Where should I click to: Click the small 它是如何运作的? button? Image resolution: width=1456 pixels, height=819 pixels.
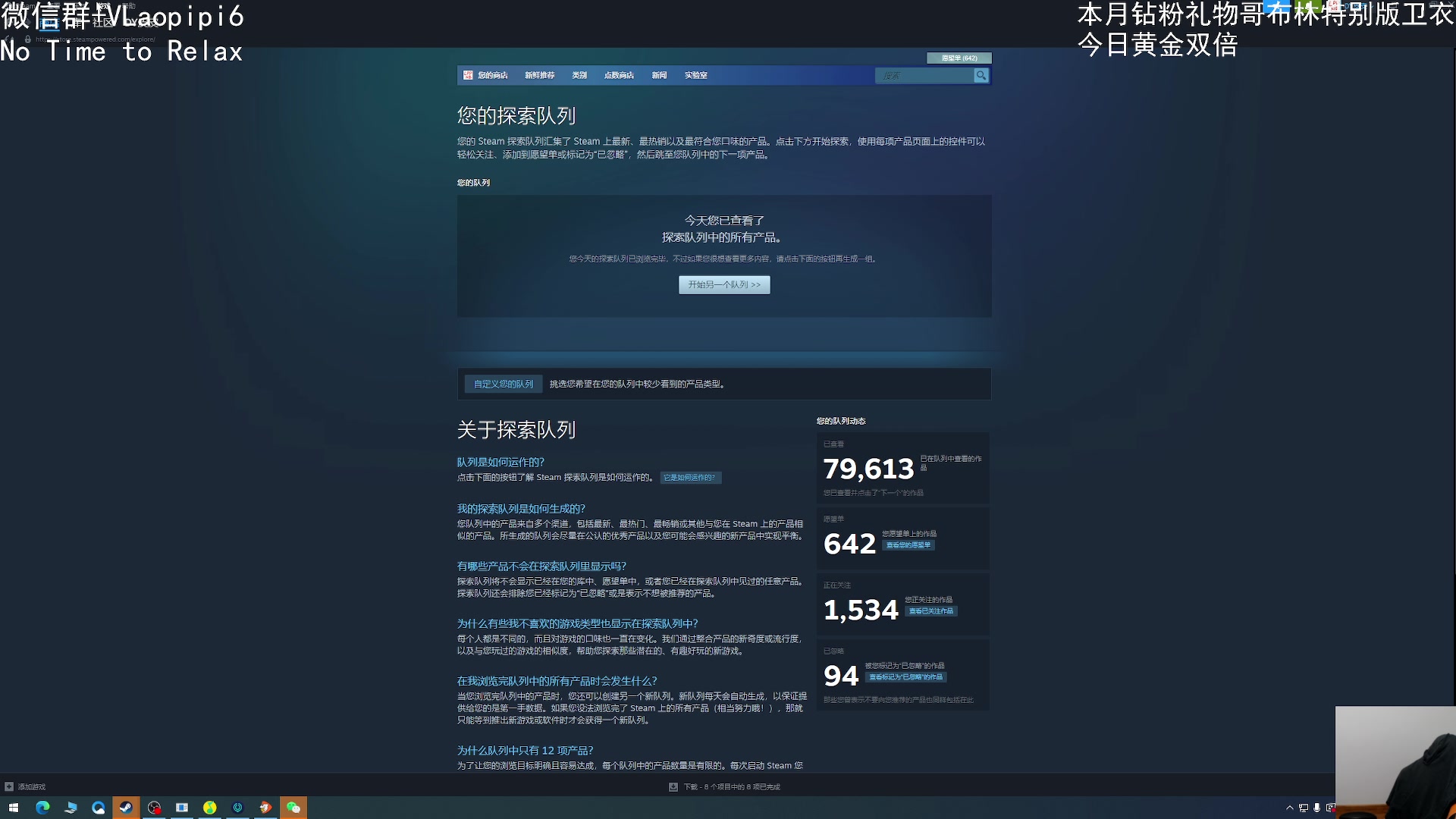[x=690, y=477]
